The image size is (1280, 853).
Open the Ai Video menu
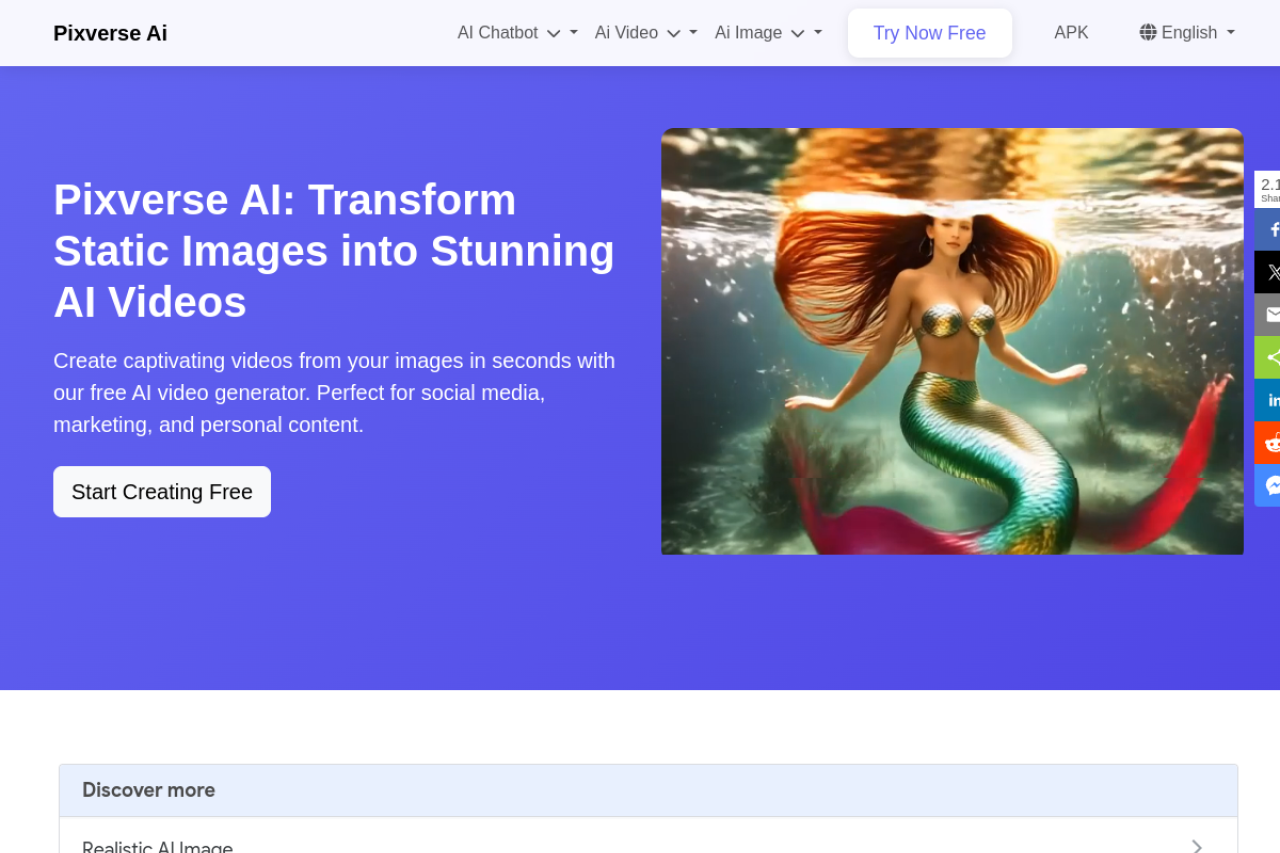tap(645, 33)
